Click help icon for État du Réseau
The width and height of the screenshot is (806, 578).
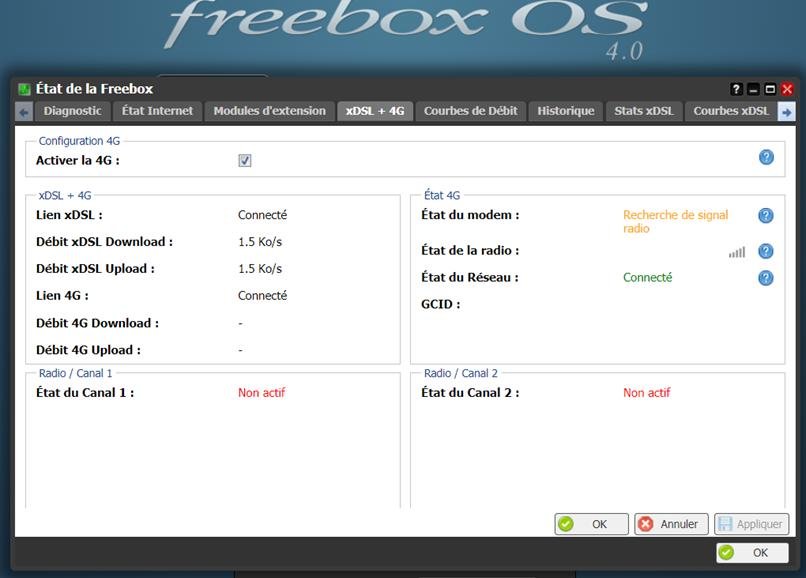766,278
